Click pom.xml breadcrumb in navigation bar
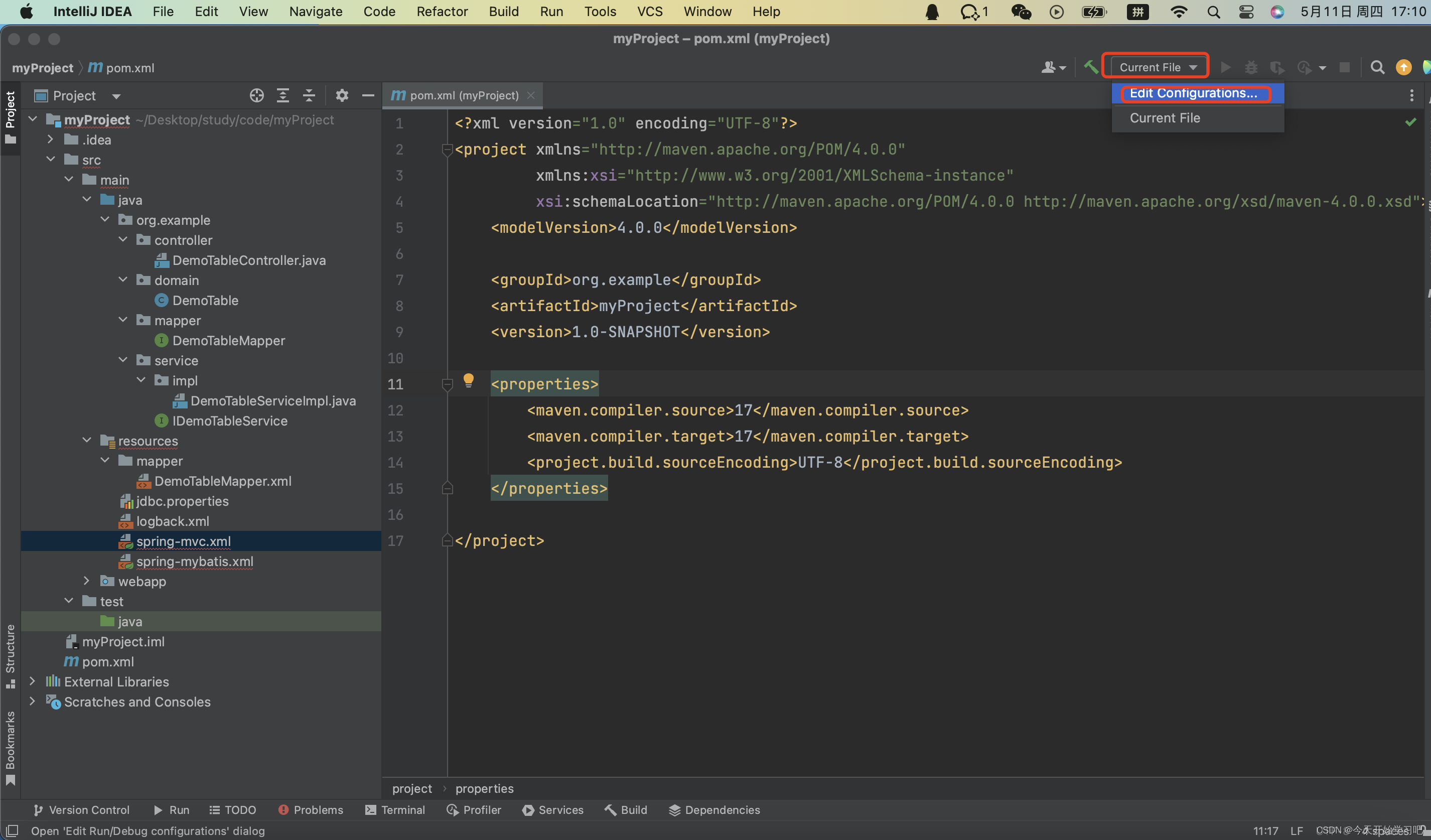This screenshot has height=840, width=1431. click(121, 68)
